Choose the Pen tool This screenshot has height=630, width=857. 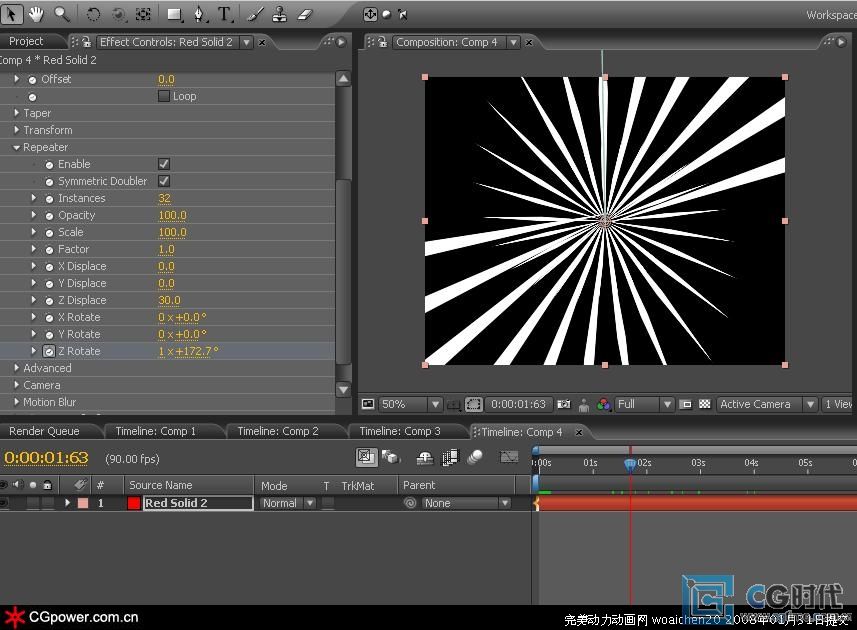coord(198,14)
